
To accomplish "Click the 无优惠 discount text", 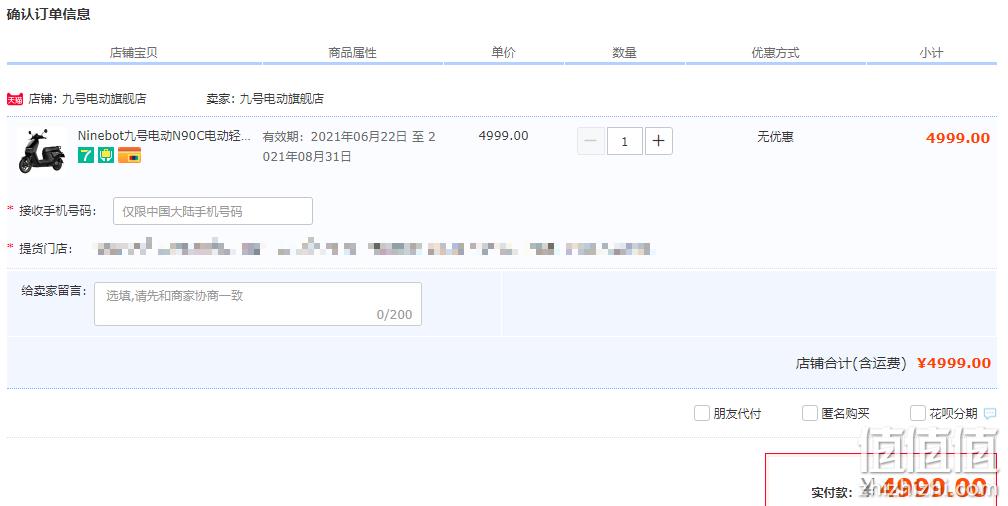I will pos(775,136).
